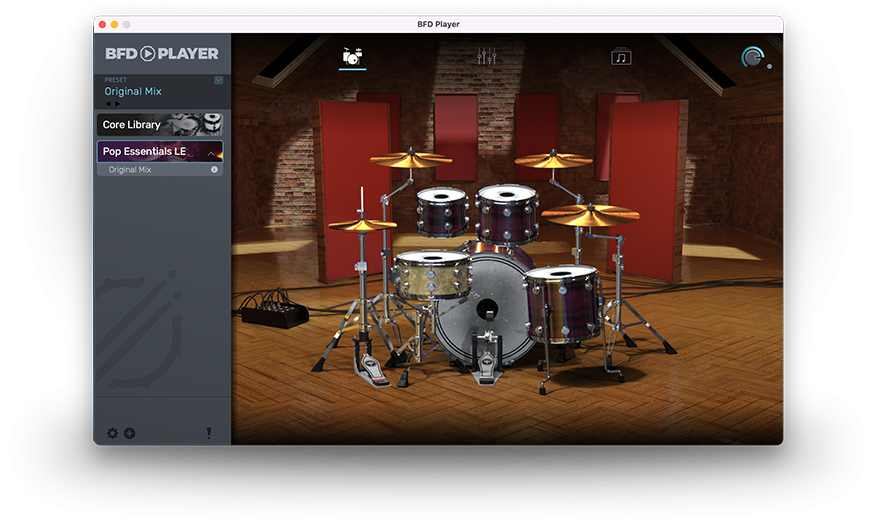Minimize the BFD Player window

point(115,25)
